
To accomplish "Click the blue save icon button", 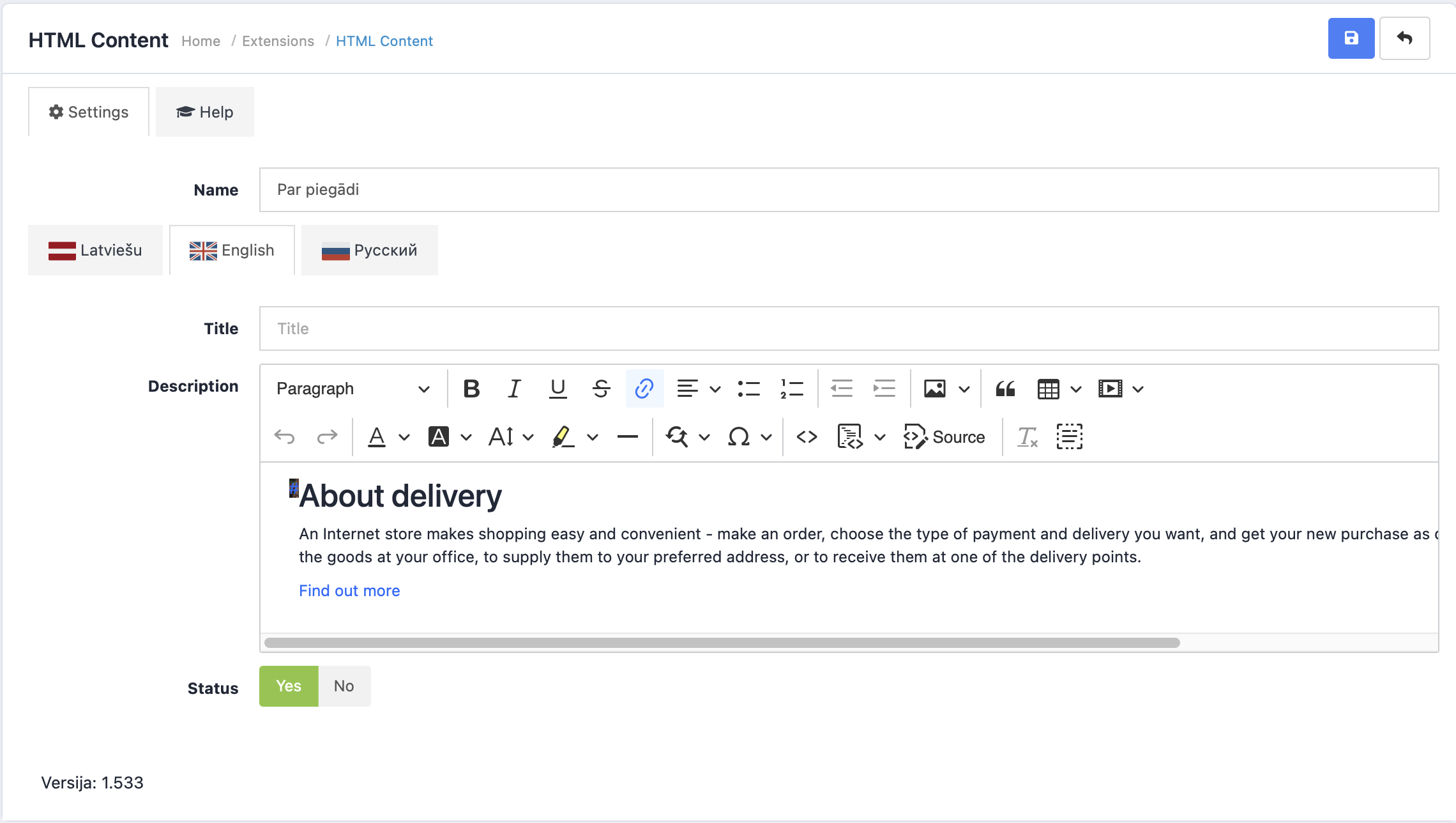I will click(1351, 38).
